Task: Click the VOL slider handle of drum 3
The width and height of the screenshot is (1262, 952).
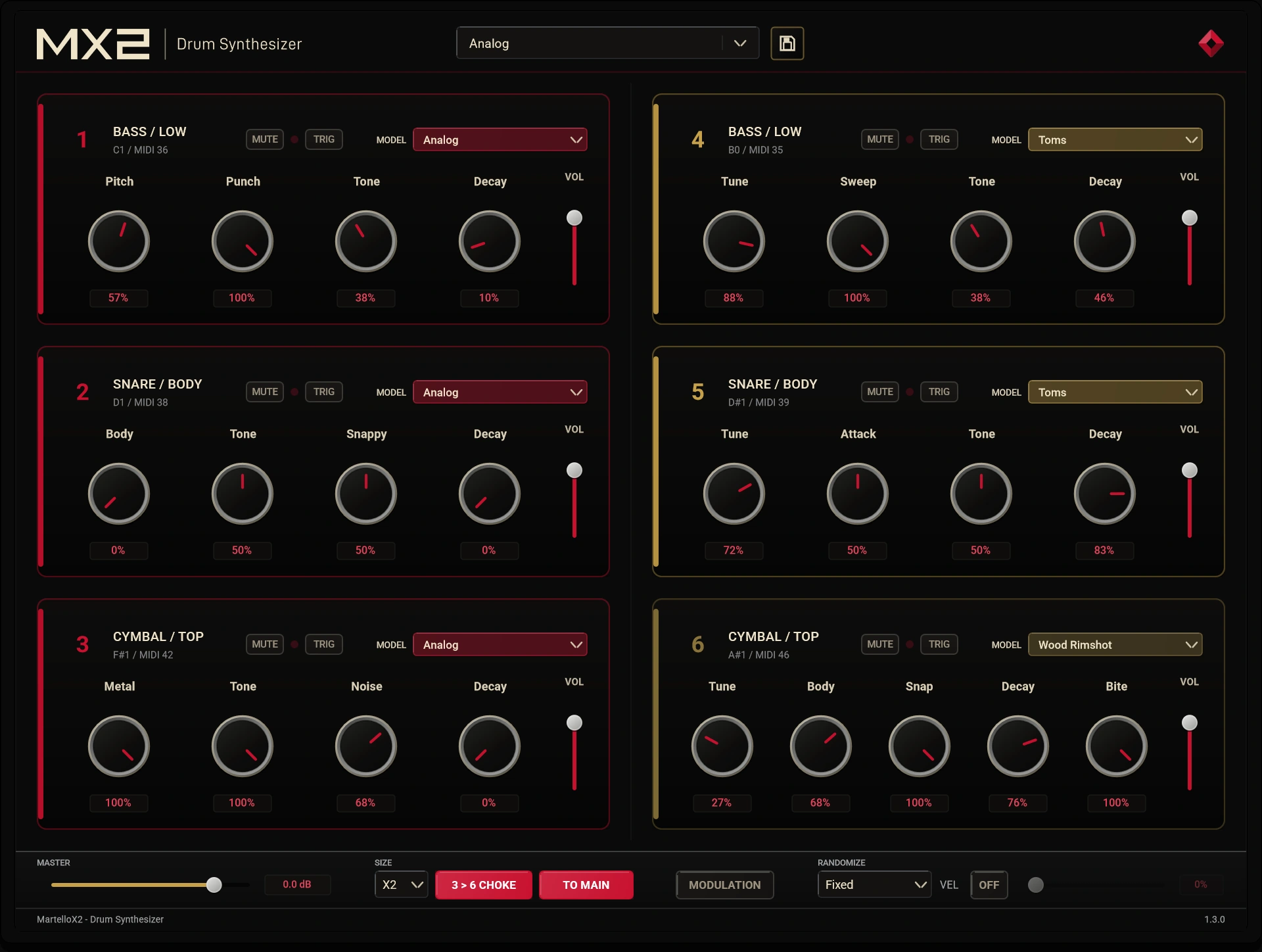Action: click(x=574, y=723)
